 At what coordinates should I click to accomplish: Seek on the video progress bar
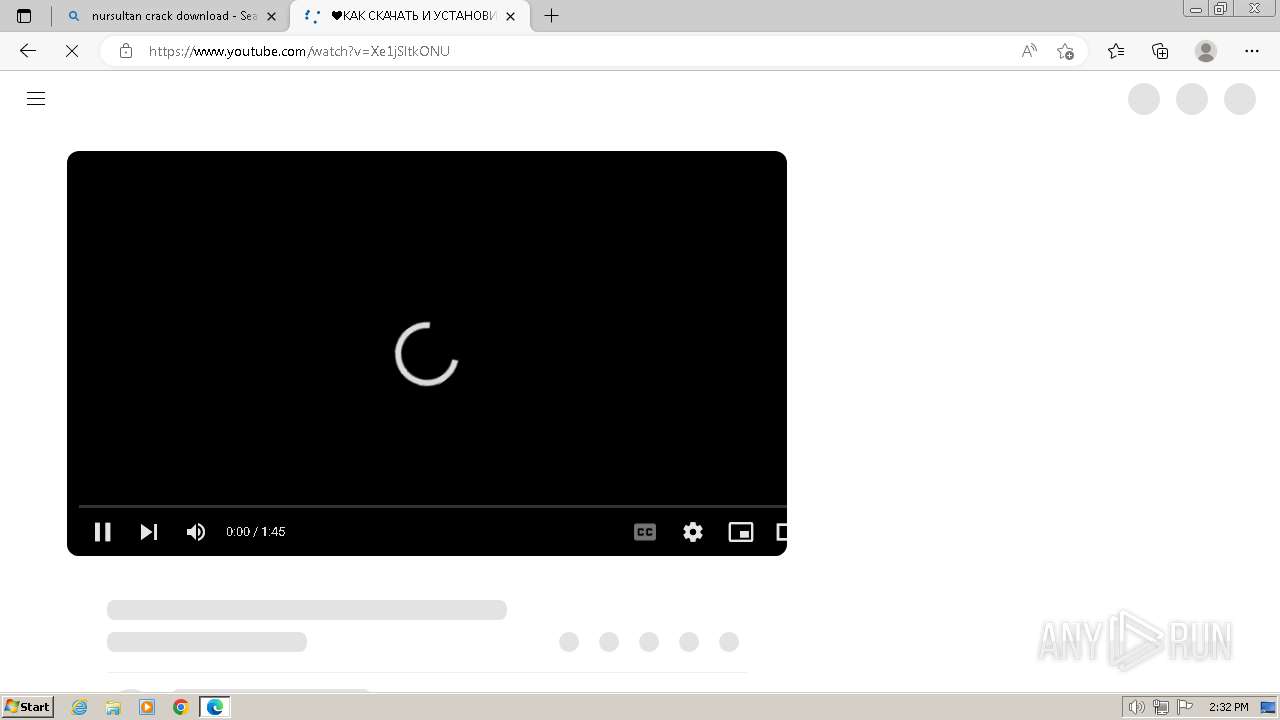pos(432,506)
